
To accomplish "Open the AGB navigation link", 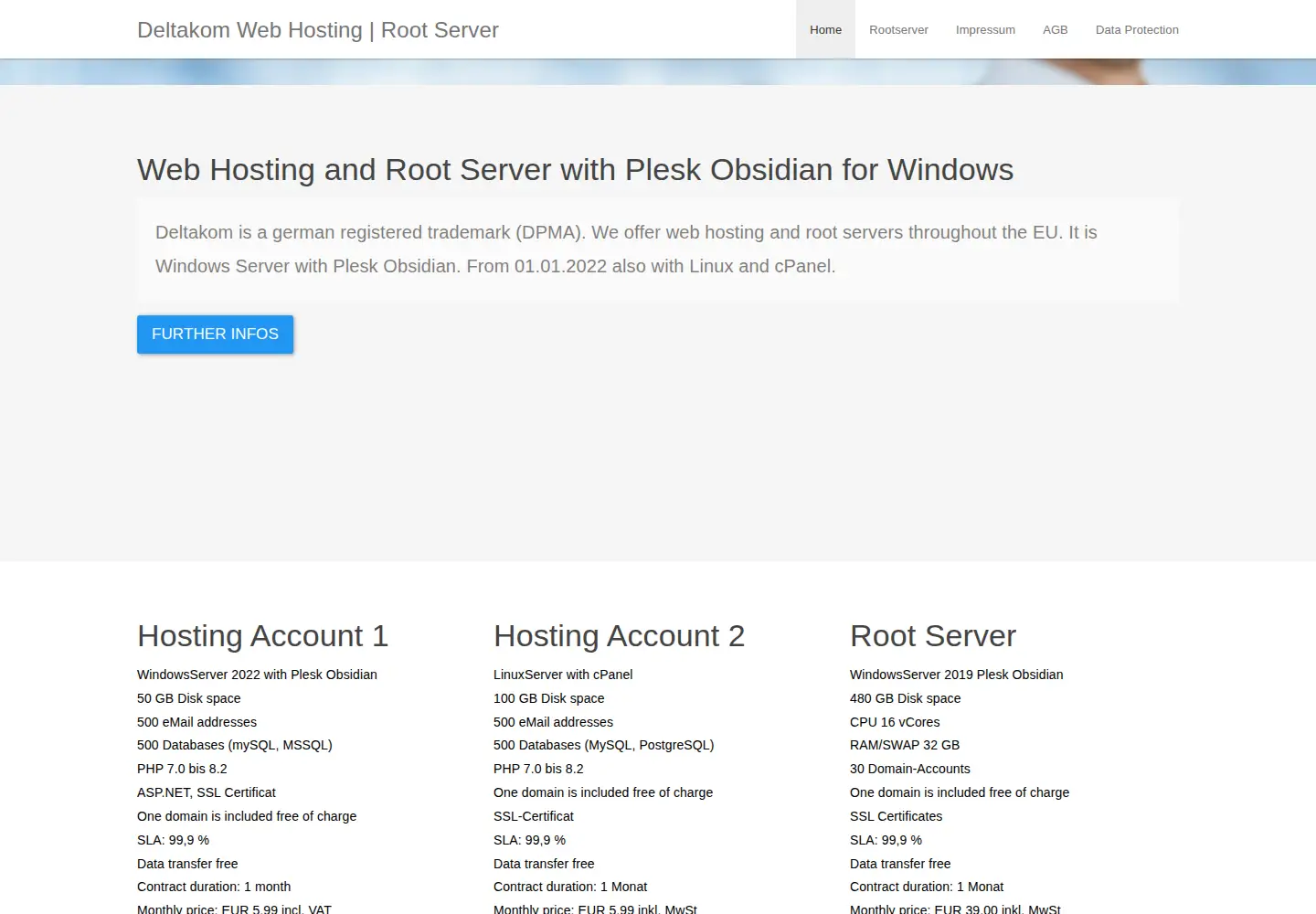I will 1055,29.
